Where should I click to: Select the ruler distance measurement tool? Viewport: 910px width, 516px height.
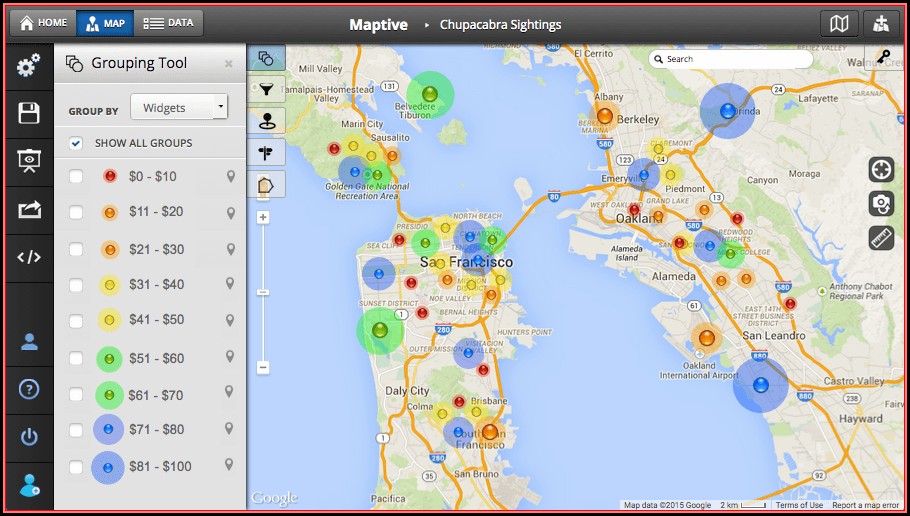[x=881, y=238]
